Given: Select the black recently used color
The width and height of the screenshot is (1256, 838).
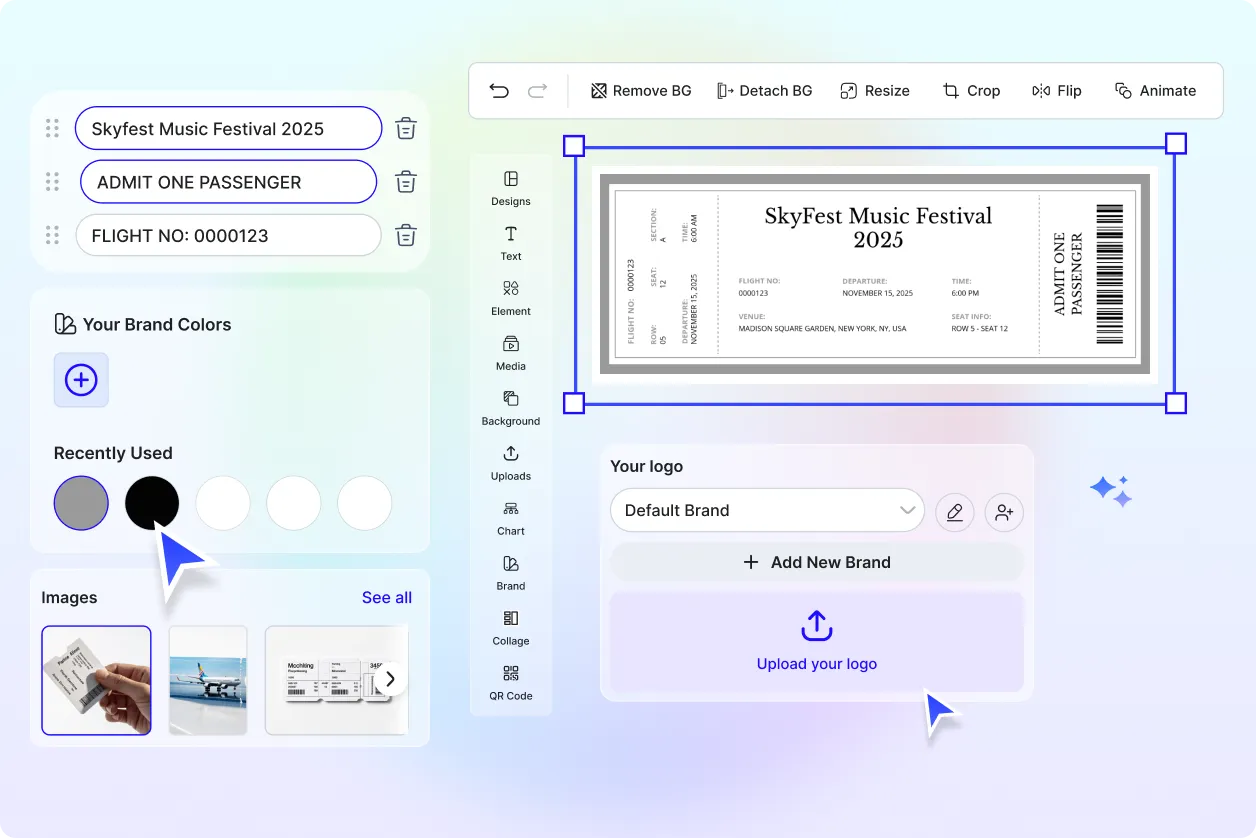Looking at the screenshot, I should (x=152, y=503).
